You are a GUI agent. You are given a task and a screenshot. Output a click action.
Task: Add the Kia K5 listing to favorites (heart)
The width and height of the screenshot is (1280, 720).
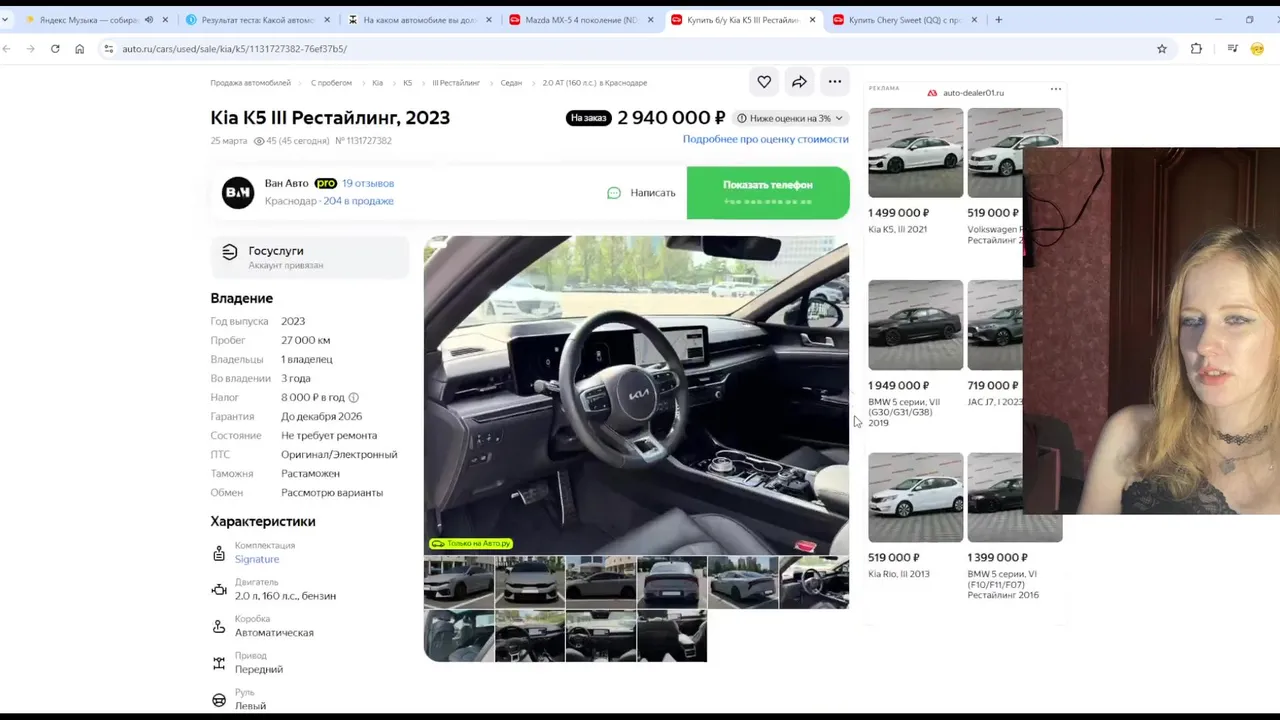coord(764,82)
